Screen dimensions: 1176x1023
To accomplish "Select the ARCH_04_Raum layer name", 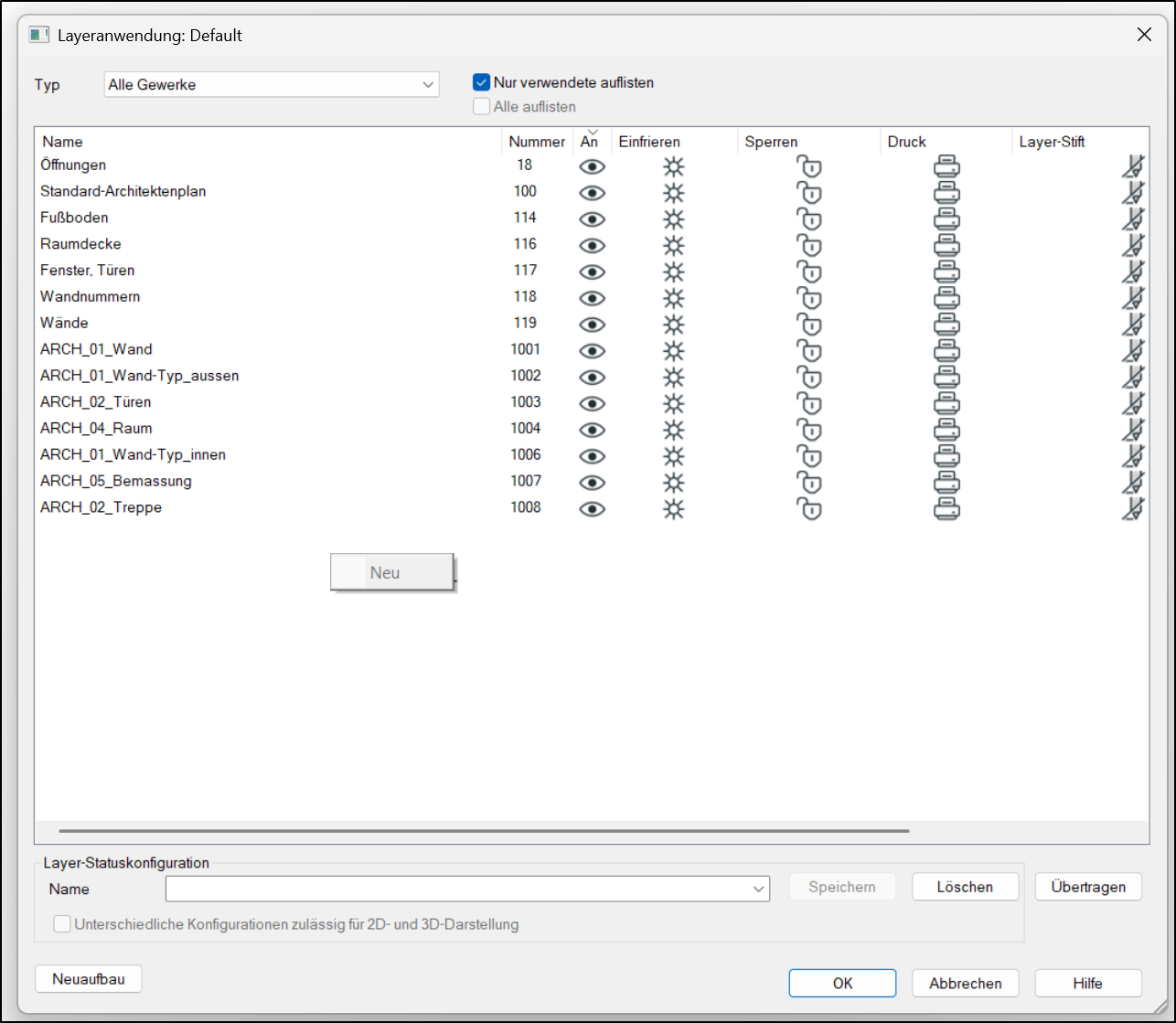I will click(x=96, y=428).
